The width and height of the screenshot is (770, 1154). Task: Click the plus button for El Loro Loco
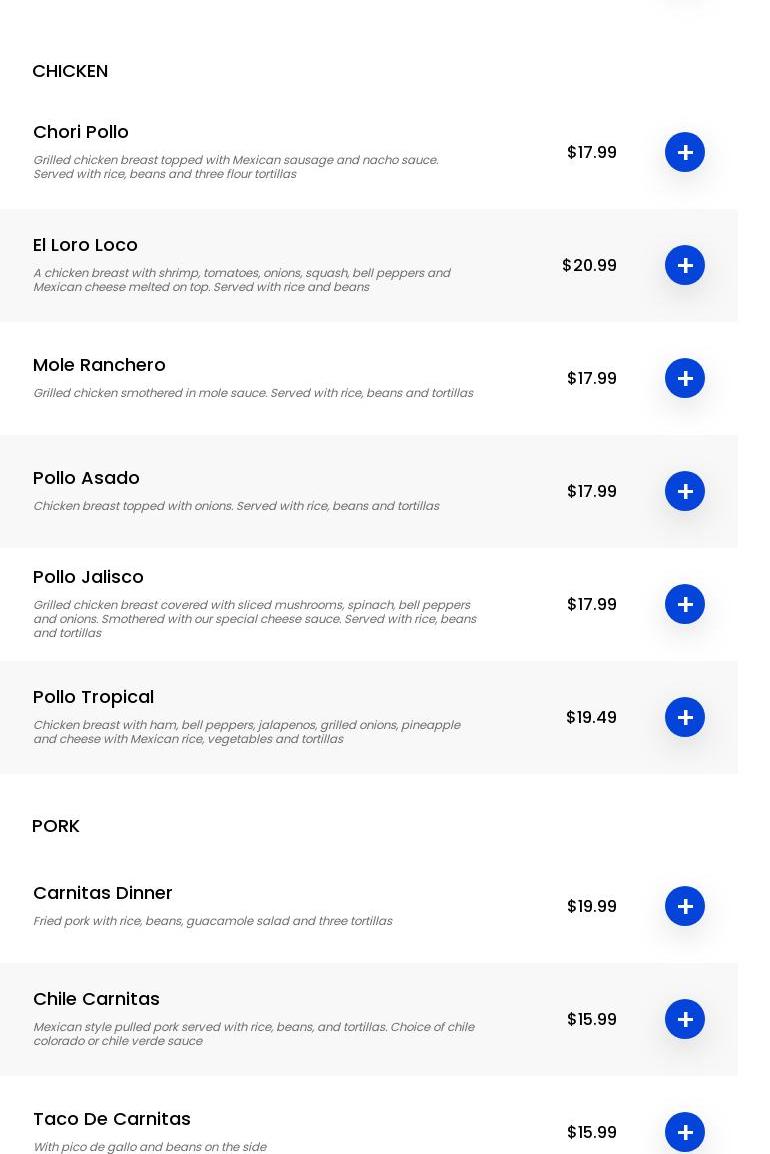[685, 265]
